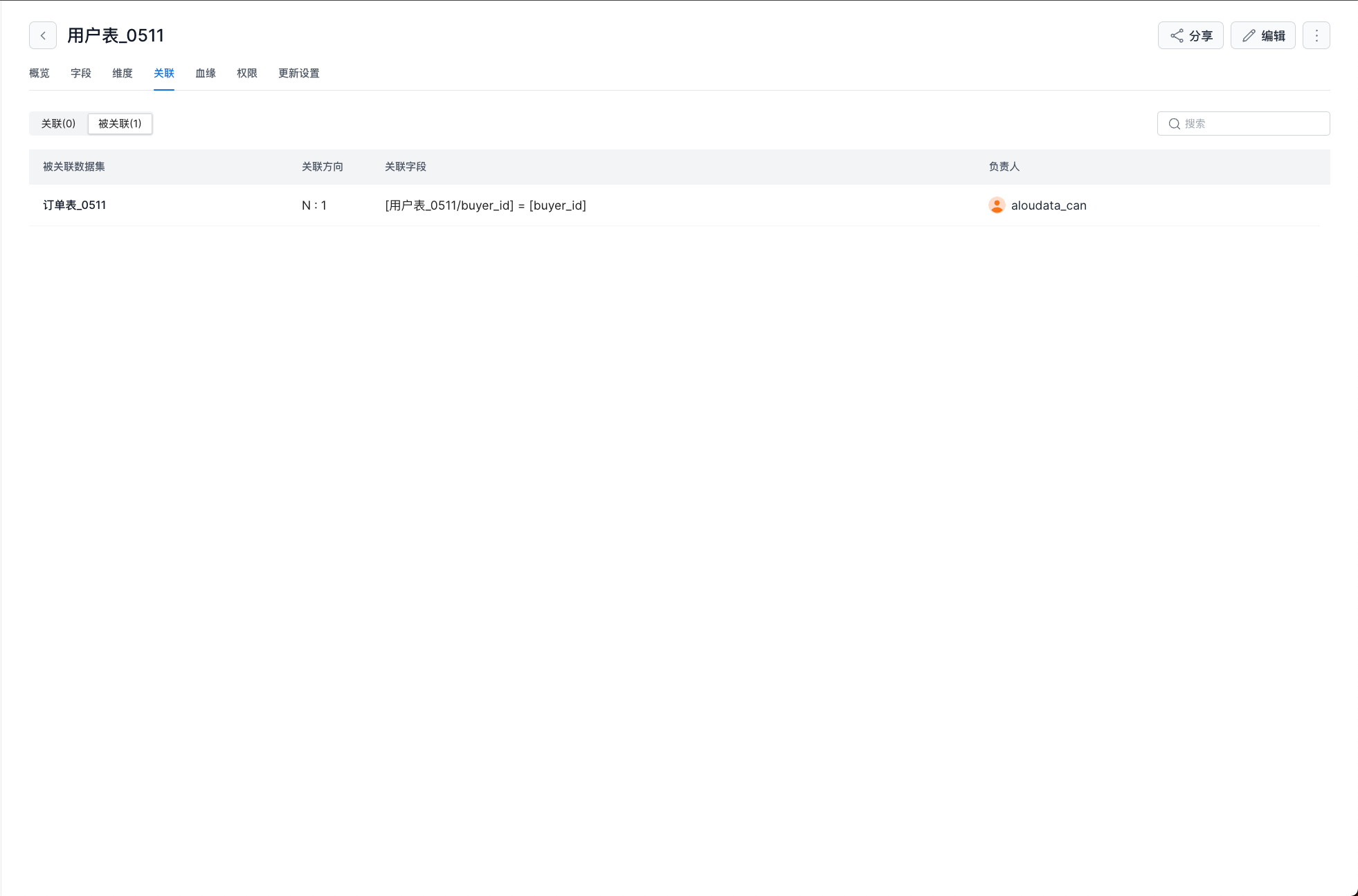Switch to the 概览 tab
The height and width of the screenshot is (896, 1358).
pos(39,73)
